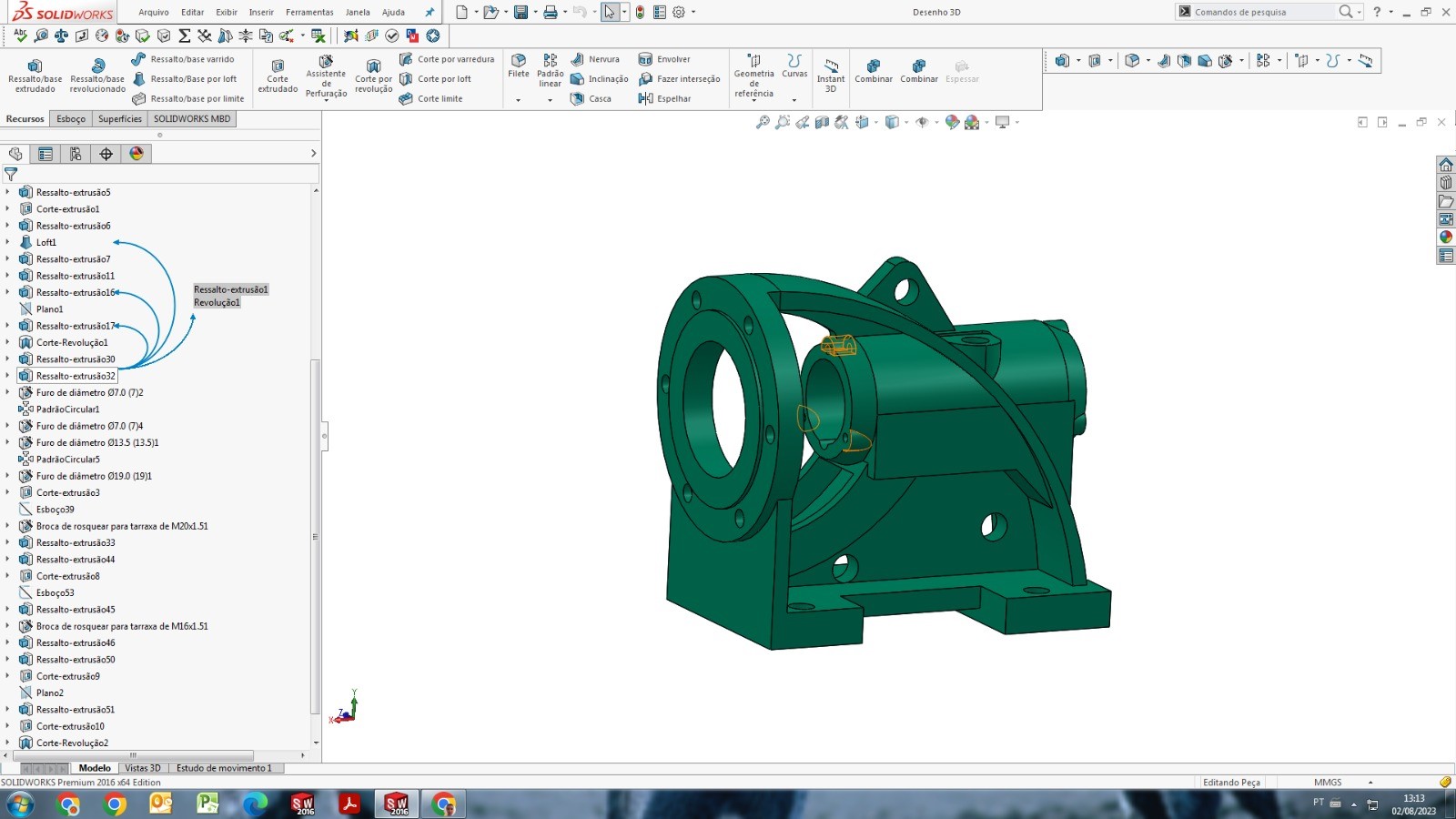Open the dropdown arrow under Curvas
Image resolution: width=1456 pixels, height=819 pixels.
794,100
